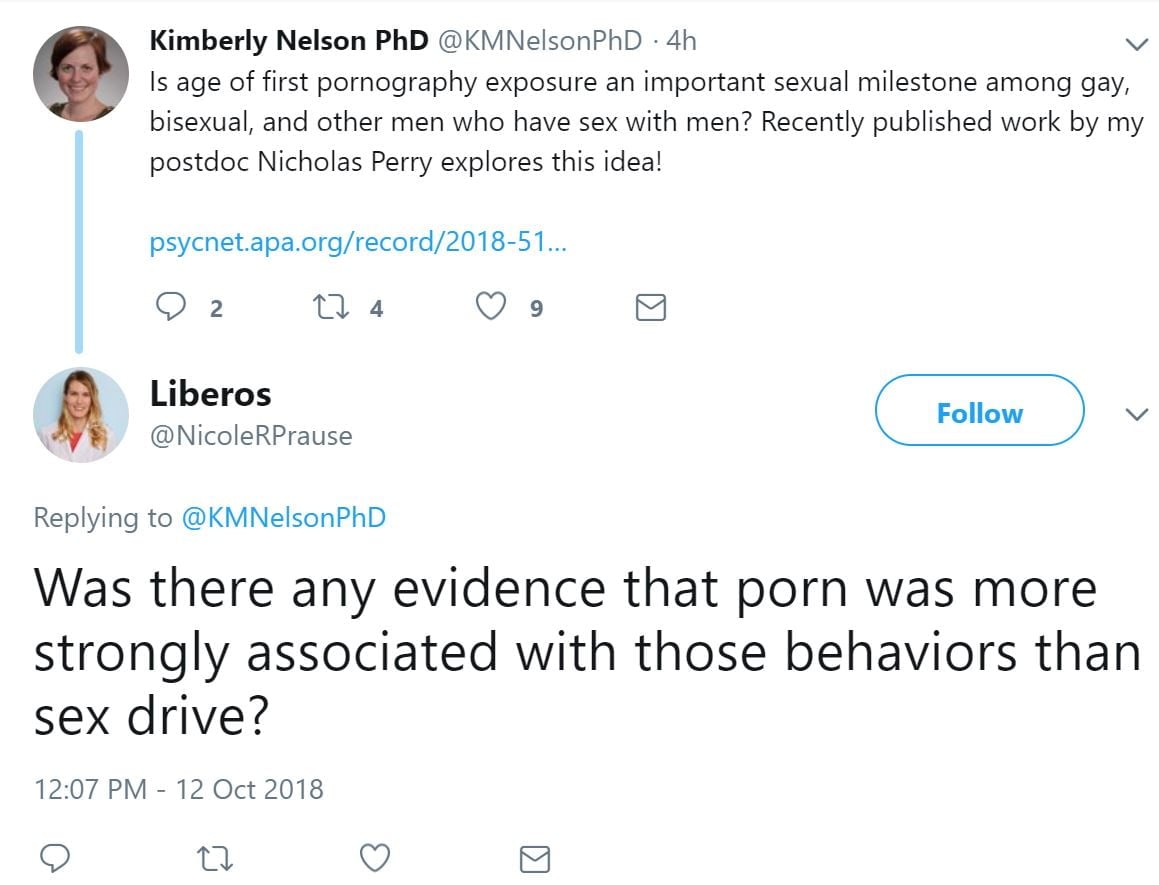The width and height of the screenshot is (1159, 885).
Task: Reply to the Liberos tweet
Action: click(56, 858)
